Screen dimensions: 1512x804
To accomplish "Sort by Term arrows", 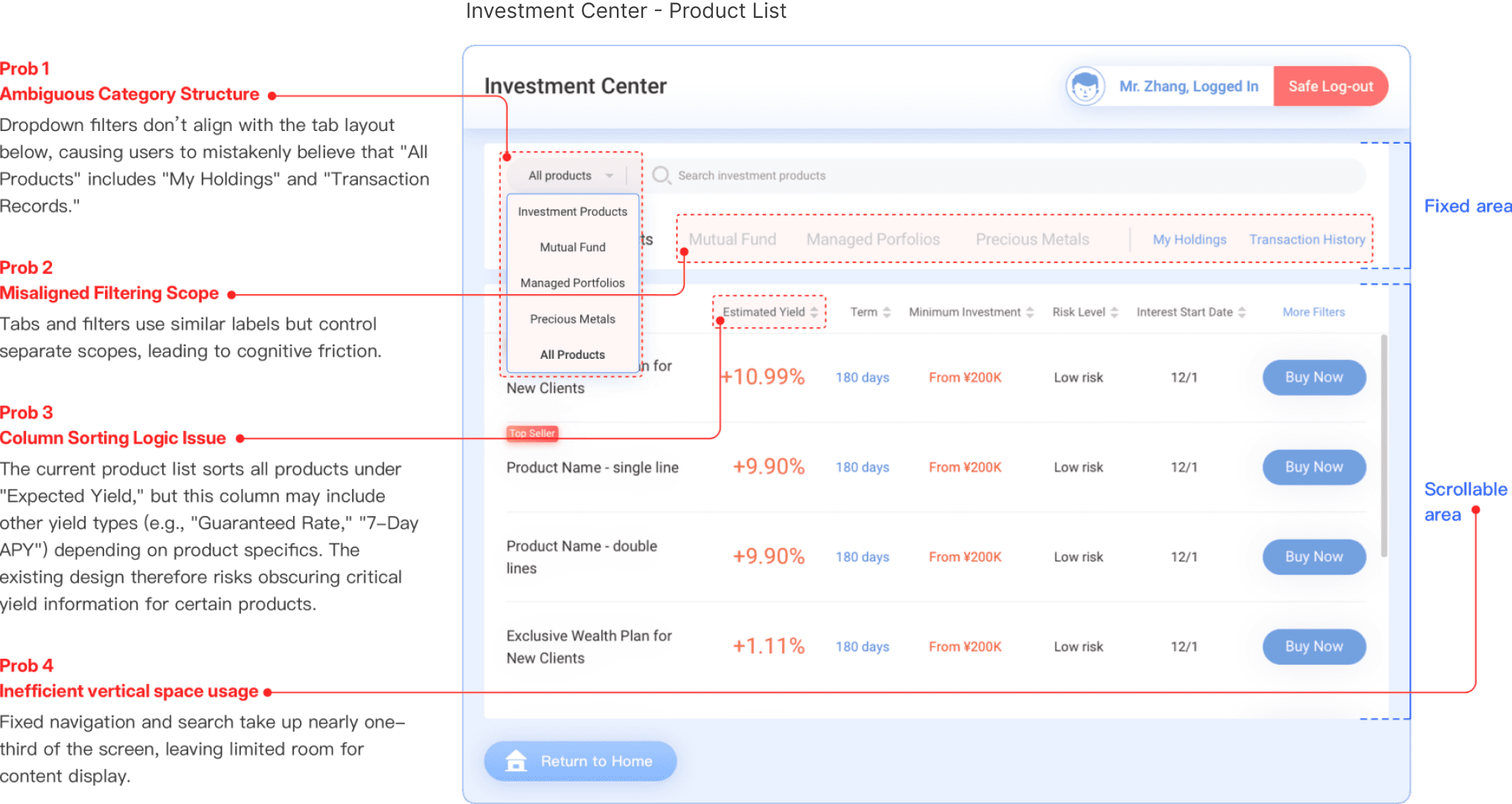I will 886,312.
